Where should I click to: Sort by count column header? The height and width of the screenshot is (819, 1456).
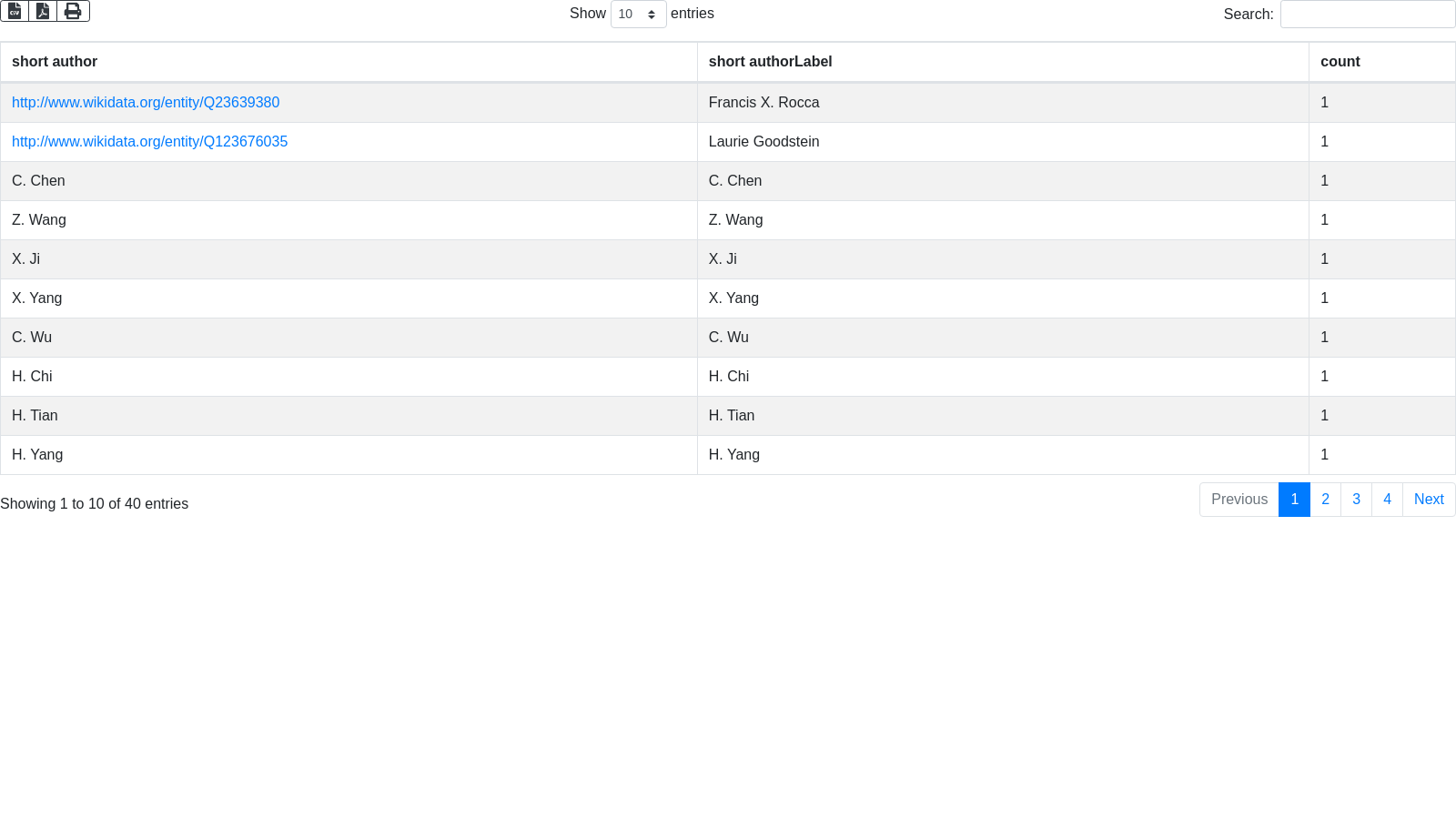pyautogui.click(x=1340, y=62)
